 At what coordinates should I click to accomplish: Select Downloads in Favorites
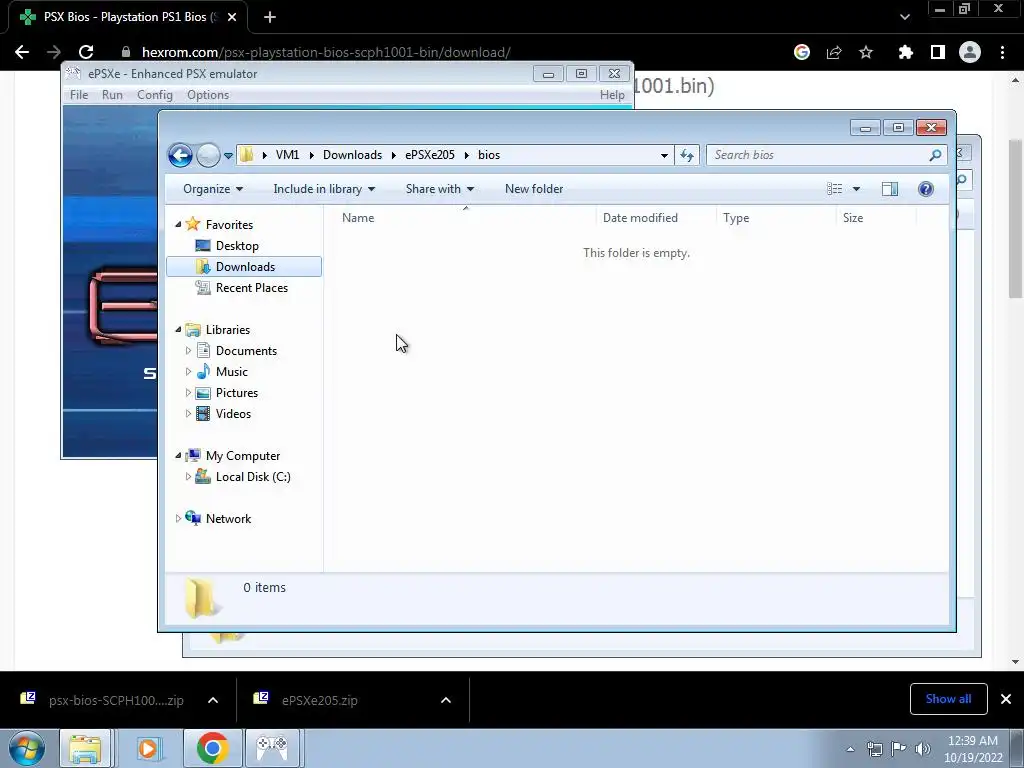click(245, 266)
